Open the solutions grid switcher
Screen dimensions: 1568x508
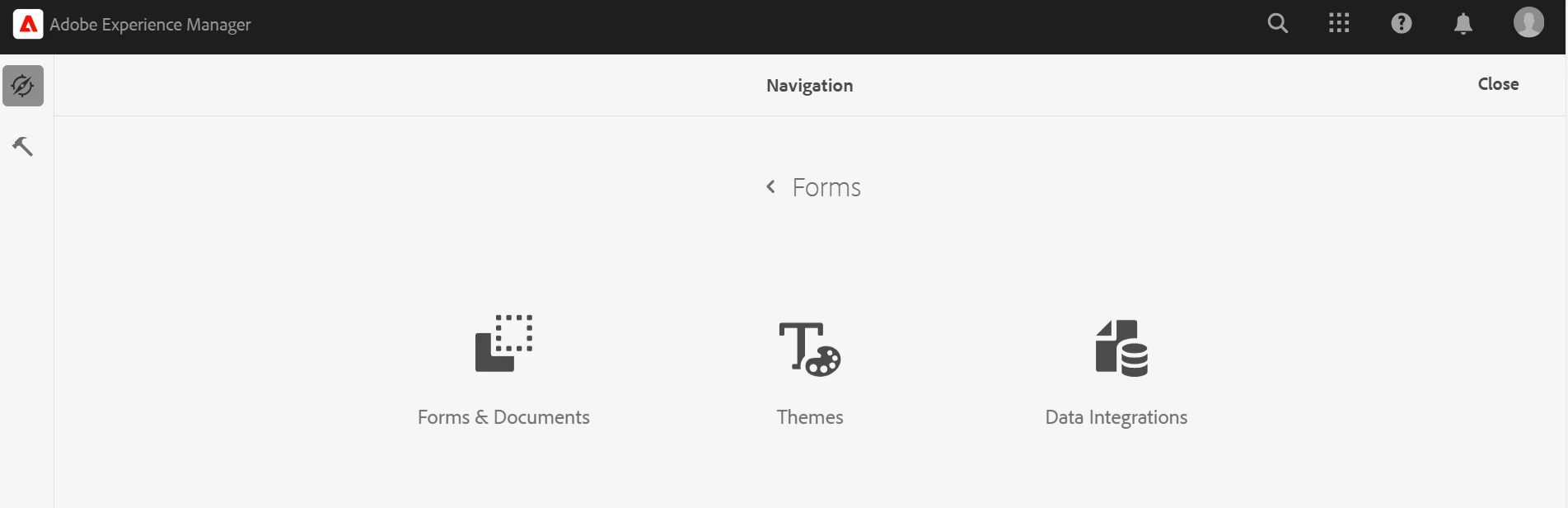1339,23
